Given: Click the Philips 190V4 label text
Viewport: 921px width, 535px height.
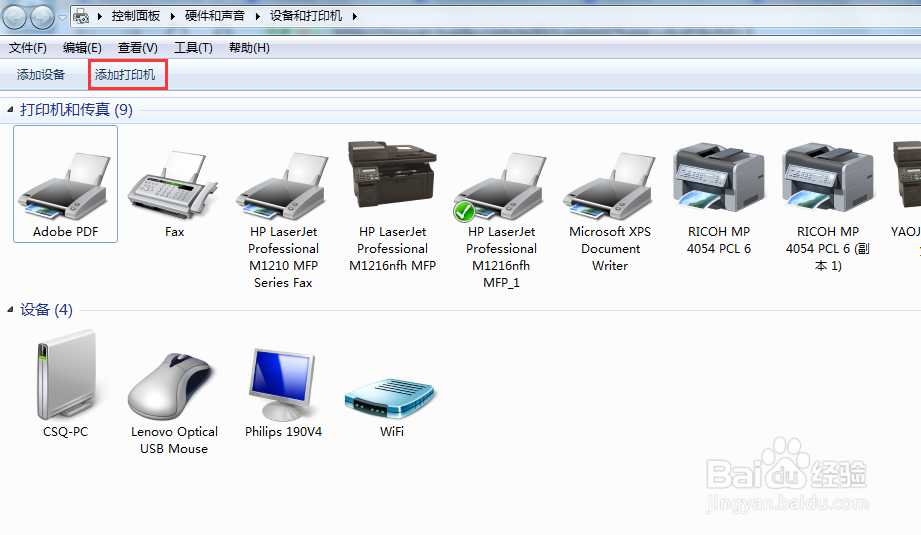Looking at the screenshot, I should pos(283,432).
